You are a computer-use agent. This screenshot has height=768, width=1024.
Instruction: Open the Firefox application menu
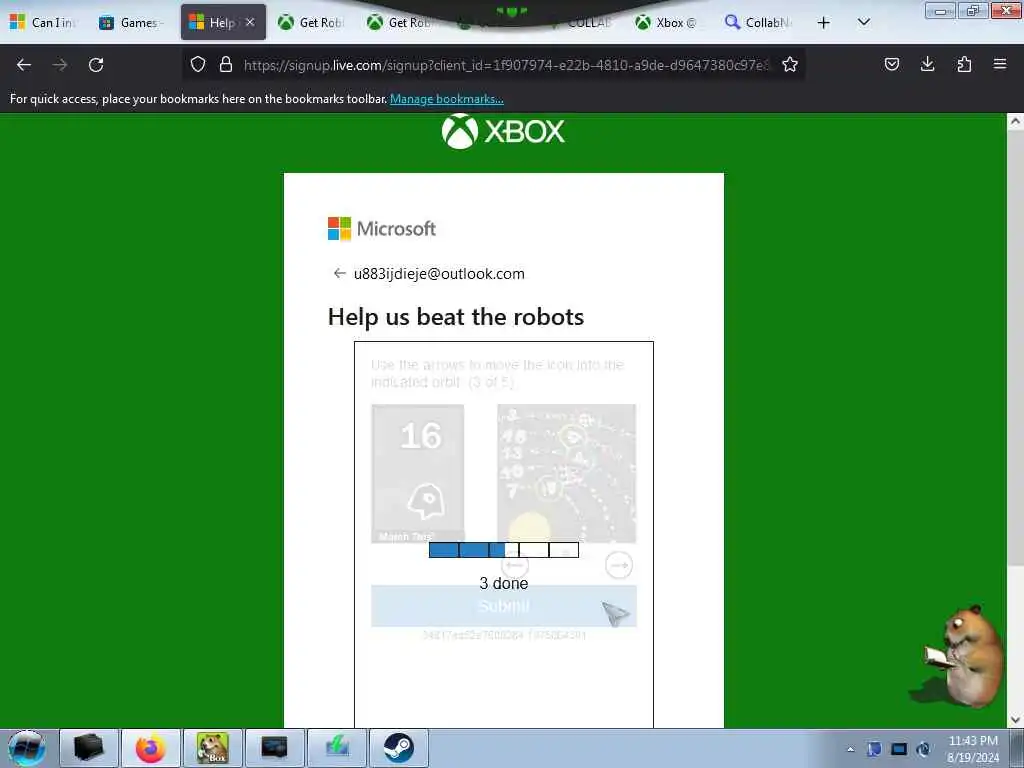tap(1000, 64)
